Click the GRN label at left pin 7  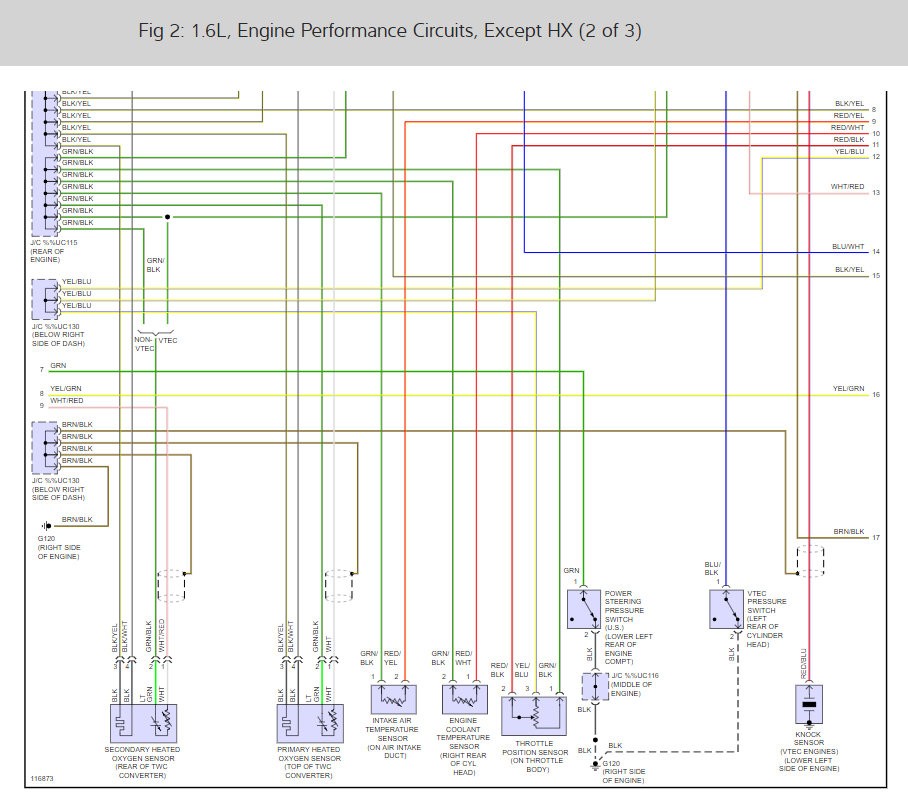pyautogui.click(x=58, y=365)
